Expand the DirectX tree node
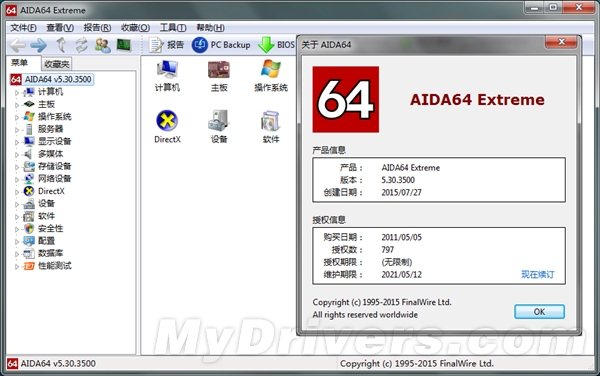The height and width of the screenshot is (376, 600). 17,192
